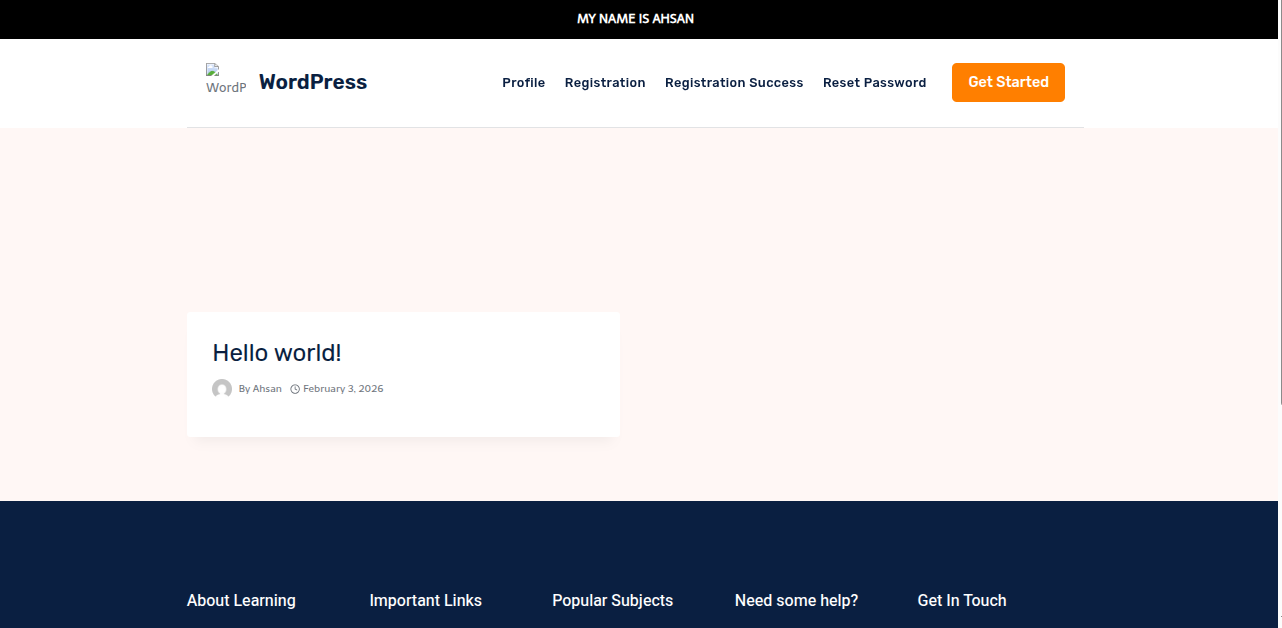The height and width of the screenshot is (628, 1282).
Task: Select the author avatar next to By Ahsan
Action: pyautogui.click(x=222, y=388)
